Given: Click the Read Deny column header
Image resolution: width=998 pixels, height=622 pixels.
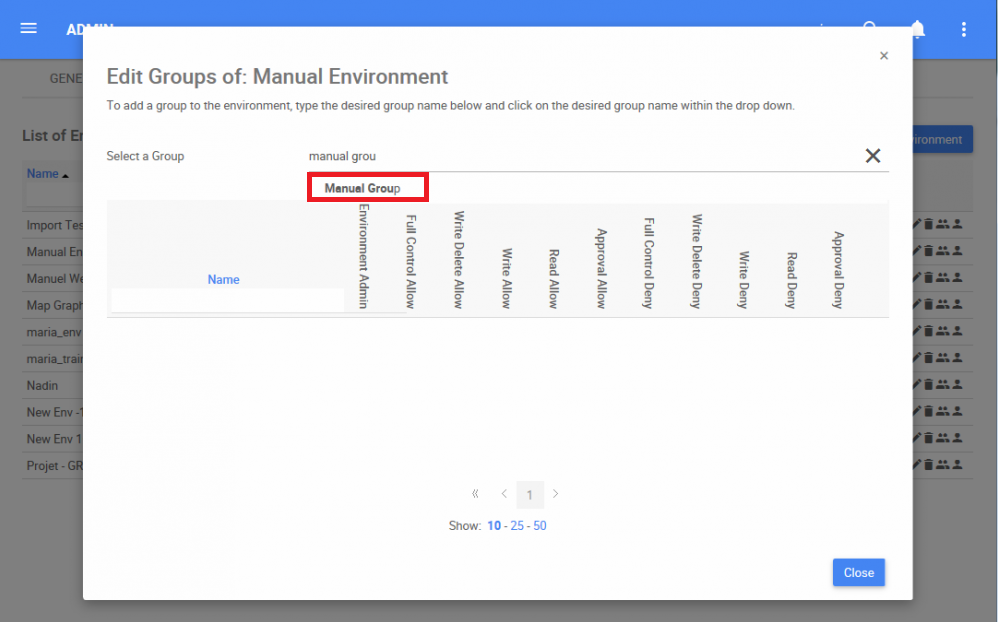Looking at the screenshot, I should (791, 280).
